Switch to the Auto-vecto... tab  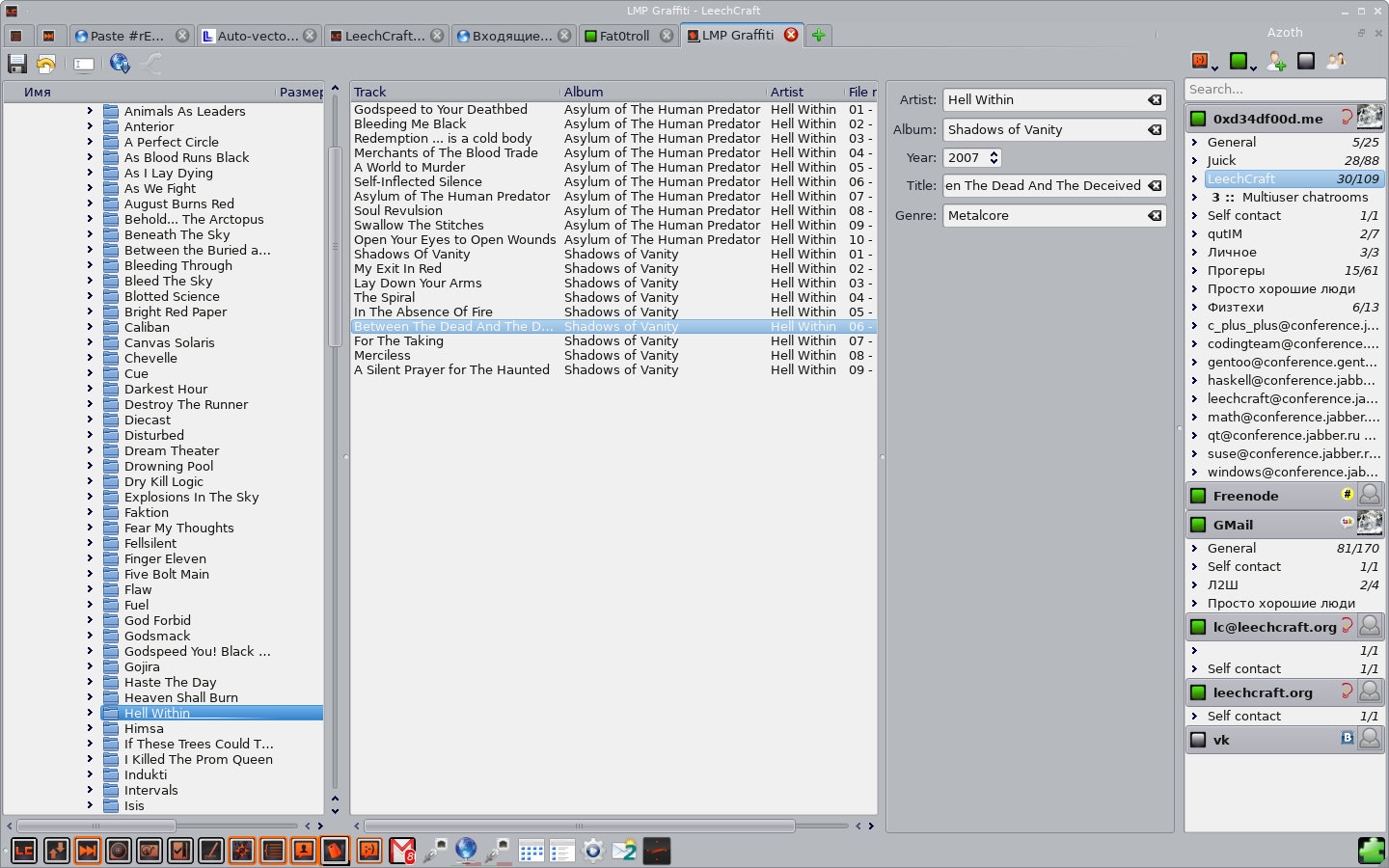tap(259, 36)
